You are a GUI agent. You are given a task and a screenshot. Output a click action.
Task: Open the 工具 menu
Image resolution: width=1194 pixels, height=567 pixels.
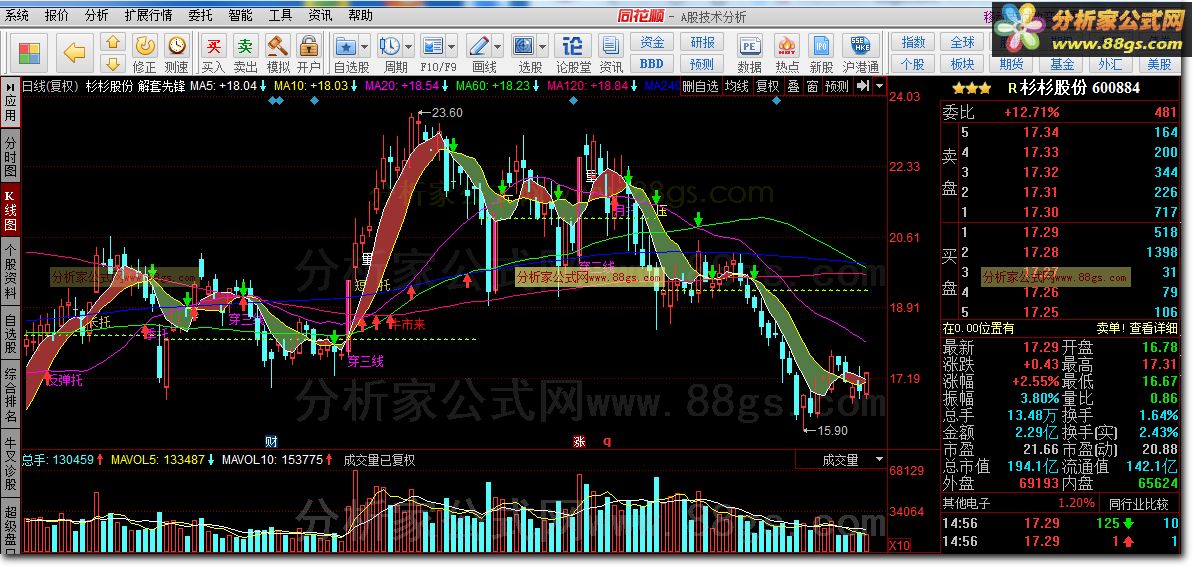click(280, 15)
